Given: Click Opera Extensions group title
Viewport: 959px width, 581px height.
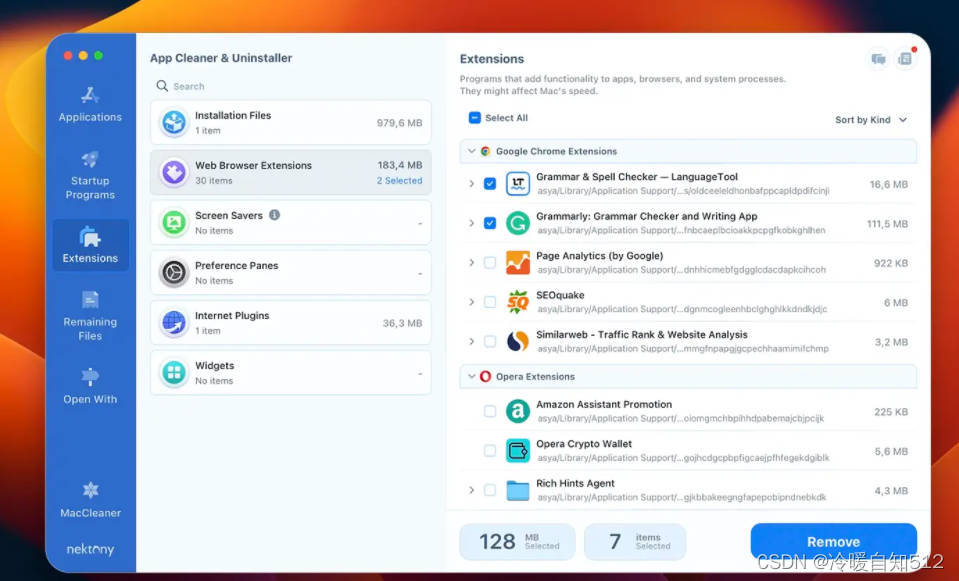Looking at the screenshot, I should (x=535, y=377).
